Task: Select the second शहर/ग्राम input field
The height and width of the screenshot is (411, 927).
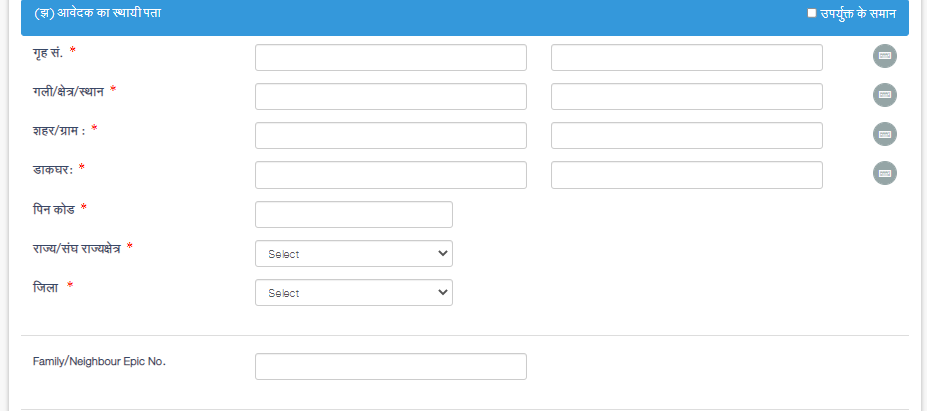Action: pos(686,135)
